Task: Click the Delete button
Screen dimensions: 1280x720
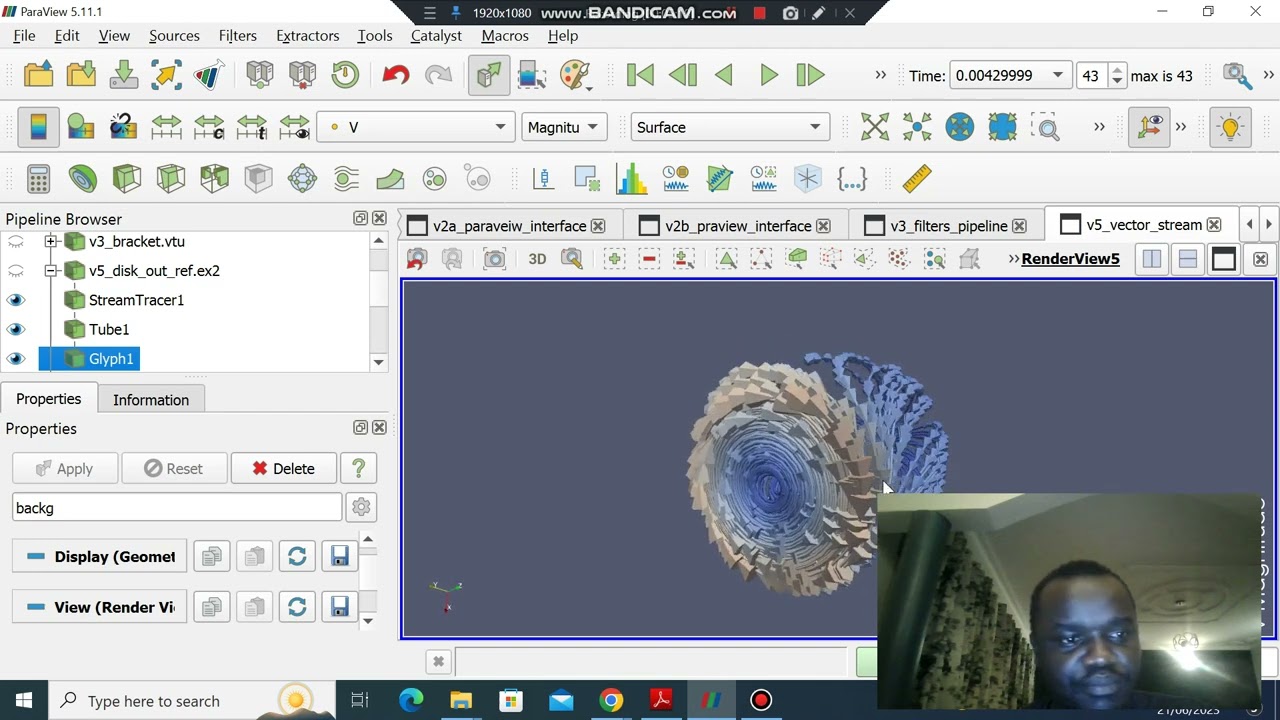Action: click(283, 468)
